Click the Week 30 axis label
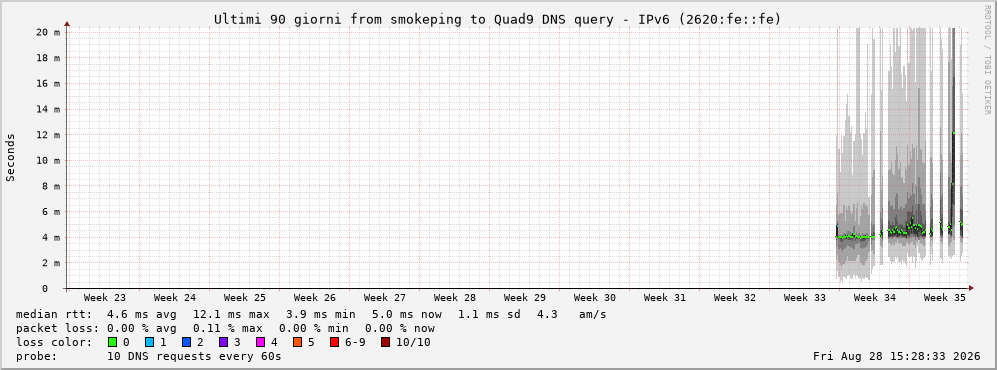The height and width of the screenshot is (370, 997). (x=595, y=298)
